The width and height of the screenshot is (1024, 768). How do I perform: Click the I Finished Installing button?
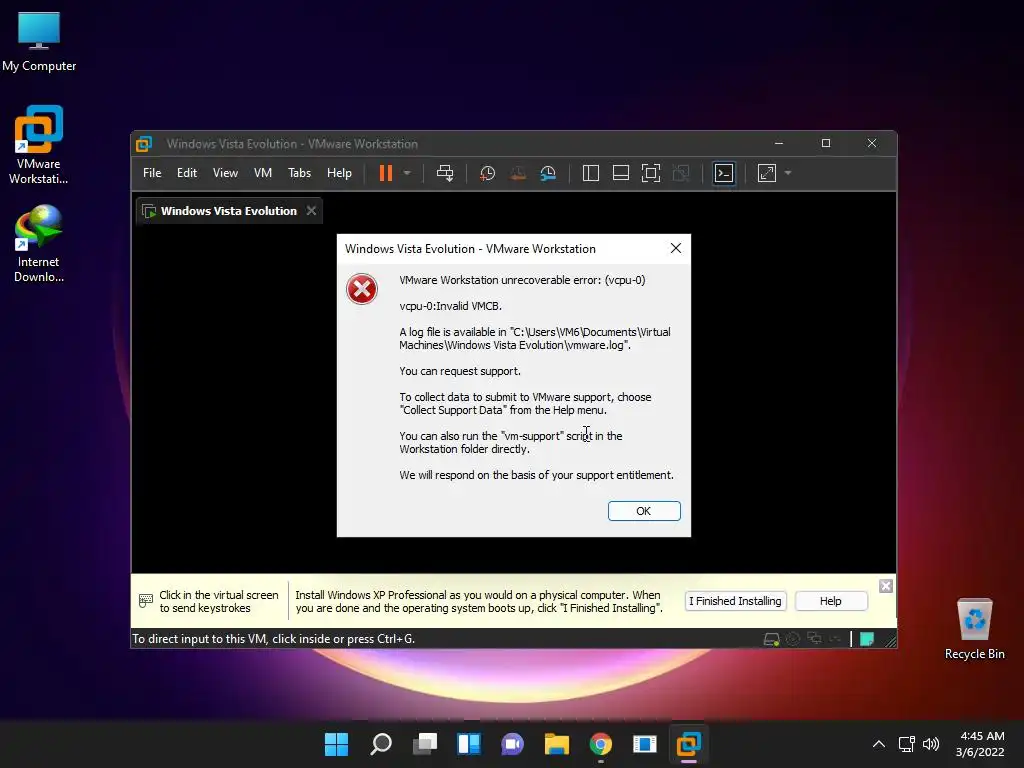pyautogui.click(x=735, y=601)
